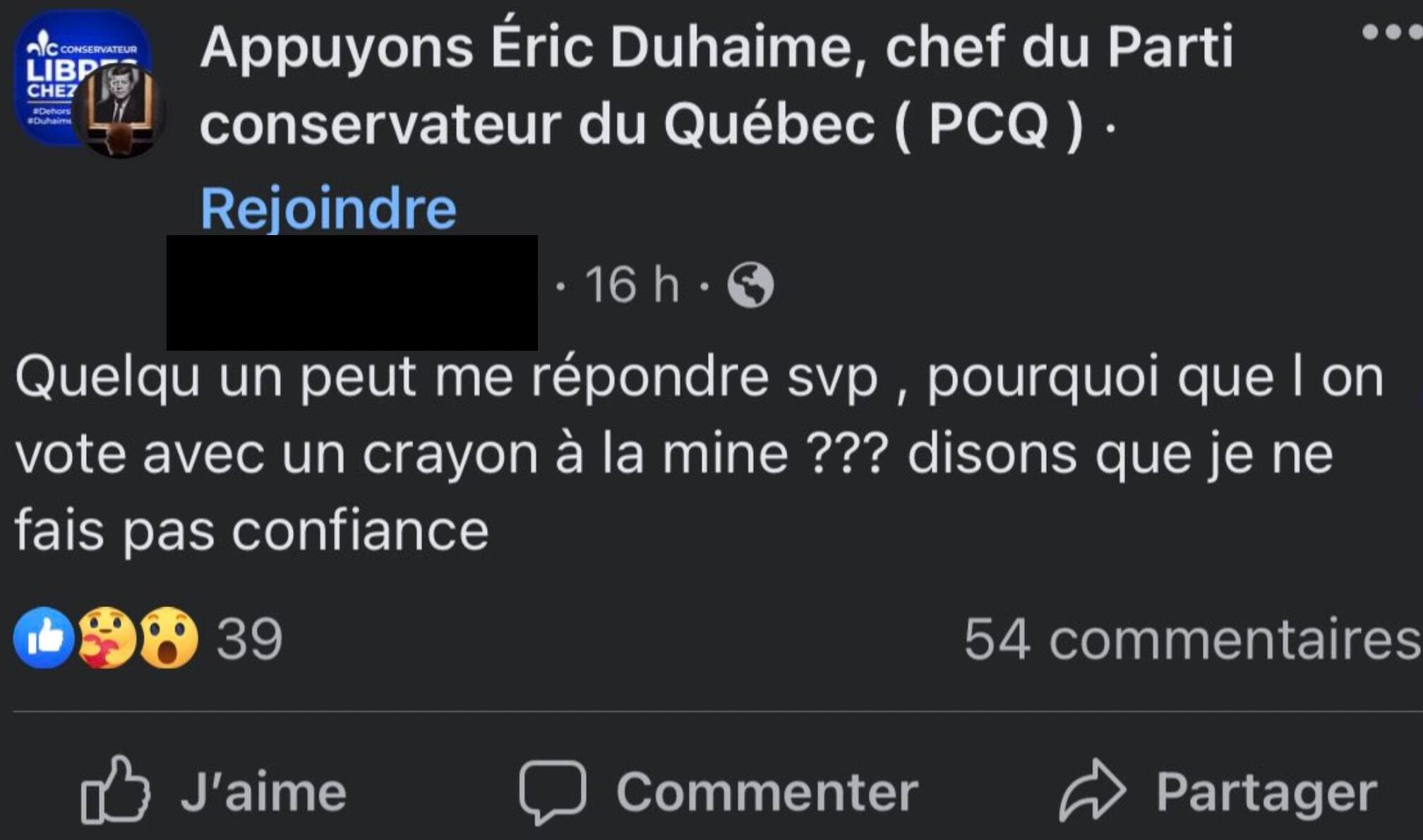Join the group via Rejoindre

[328, 207]
